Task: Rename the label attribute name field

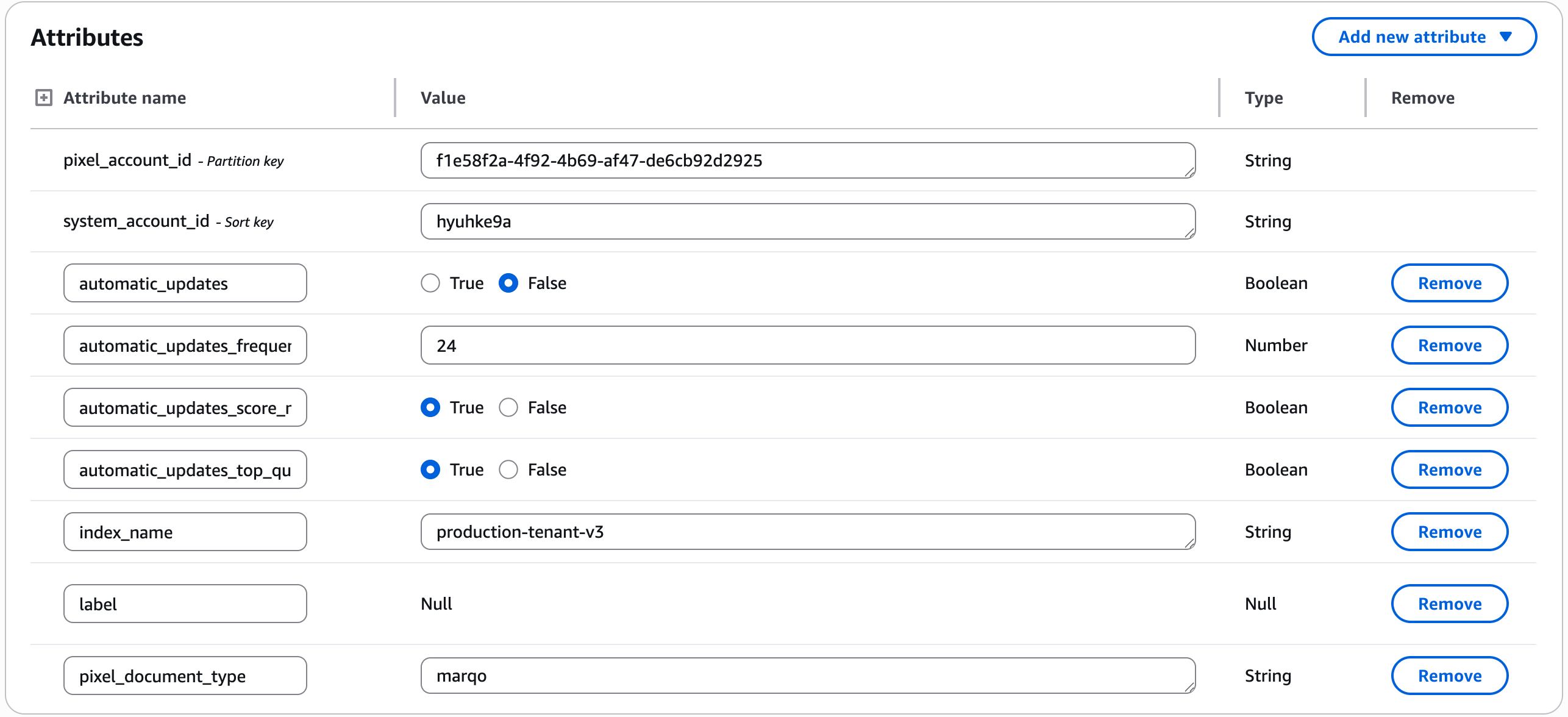Action: [x=185, y=604]
